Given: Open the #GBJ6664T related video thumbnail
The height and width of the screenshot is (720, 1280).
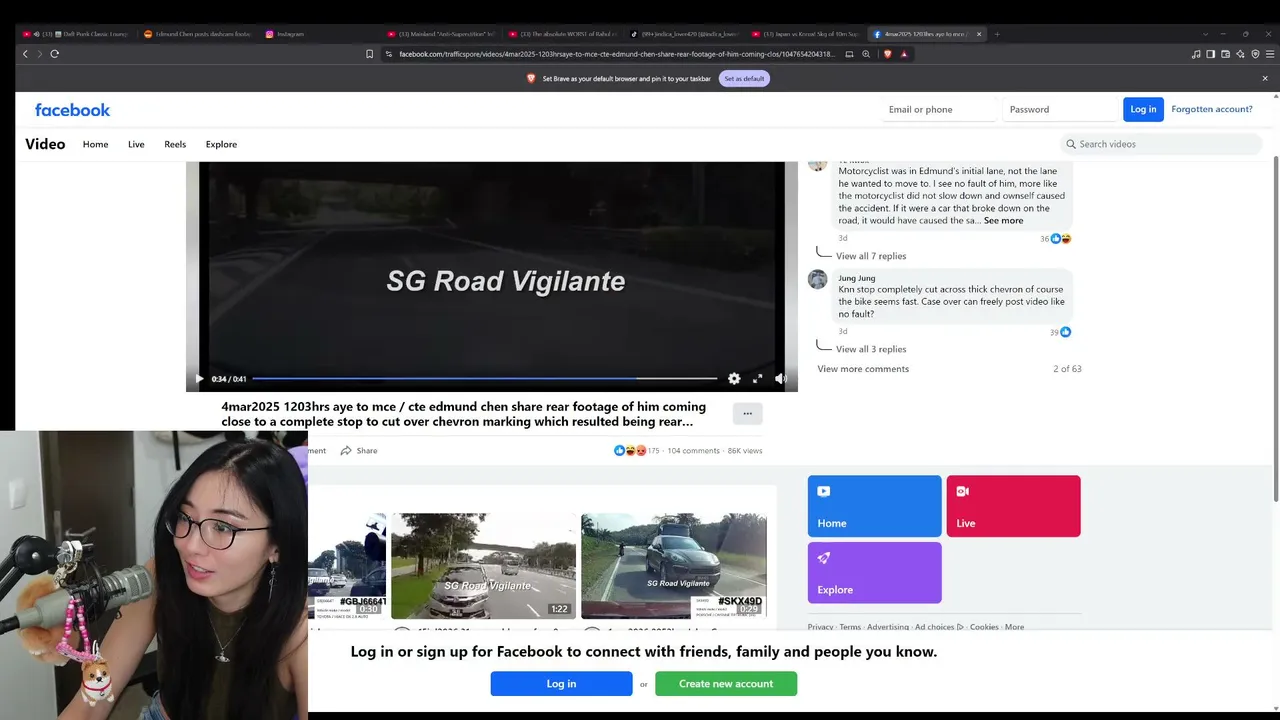Looking at the screenshot, I should (347, 566).
